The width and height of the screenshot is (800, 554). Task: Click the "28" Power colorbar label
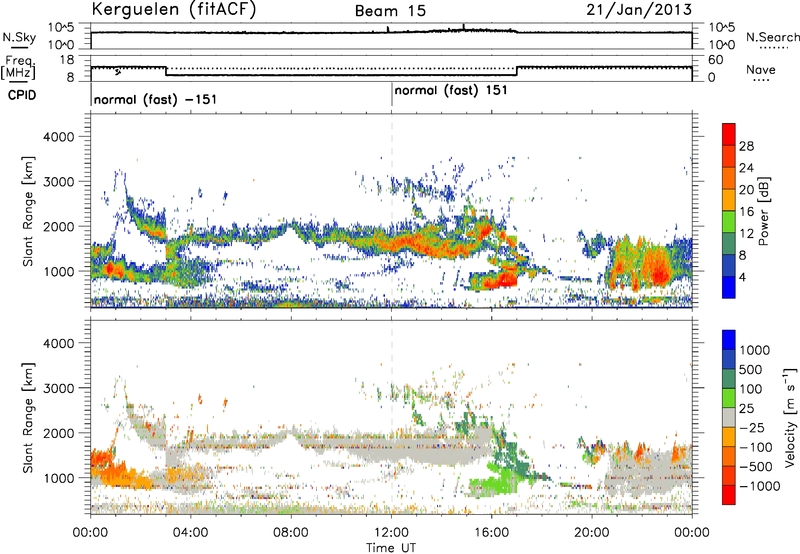click(x=746, y=146)
